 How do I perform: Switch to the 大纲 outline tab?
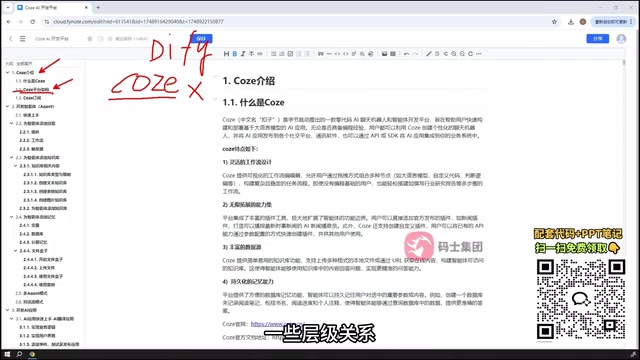[9, 64]
